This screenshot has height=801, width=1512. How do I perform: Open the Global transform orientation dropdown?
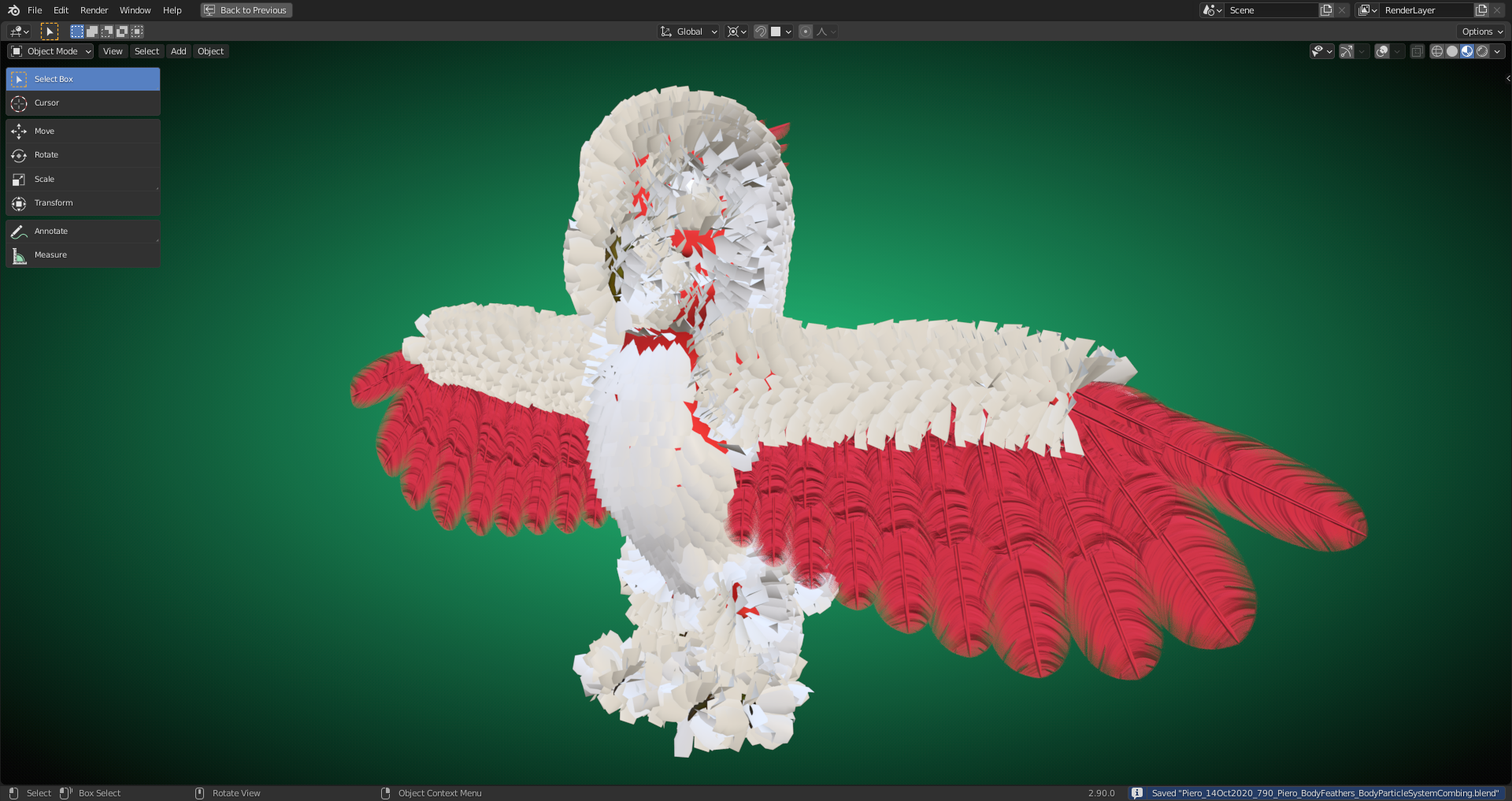(687, 32)
